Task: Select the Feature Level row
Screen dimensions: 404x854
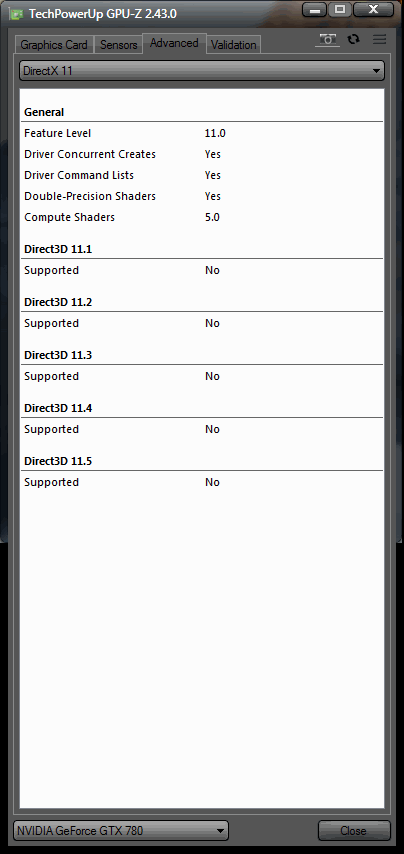Action: click(202, 133)
